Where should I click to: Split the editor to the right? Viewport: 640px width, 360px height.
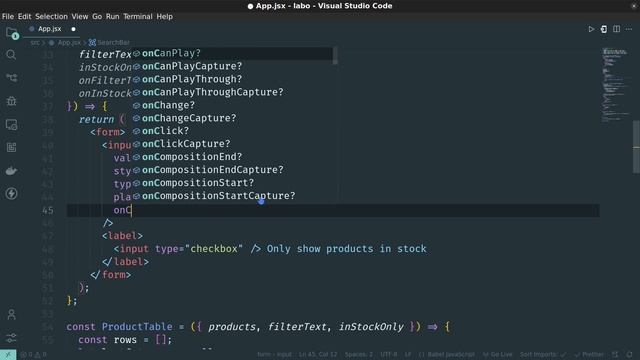[x=616, y=29]
